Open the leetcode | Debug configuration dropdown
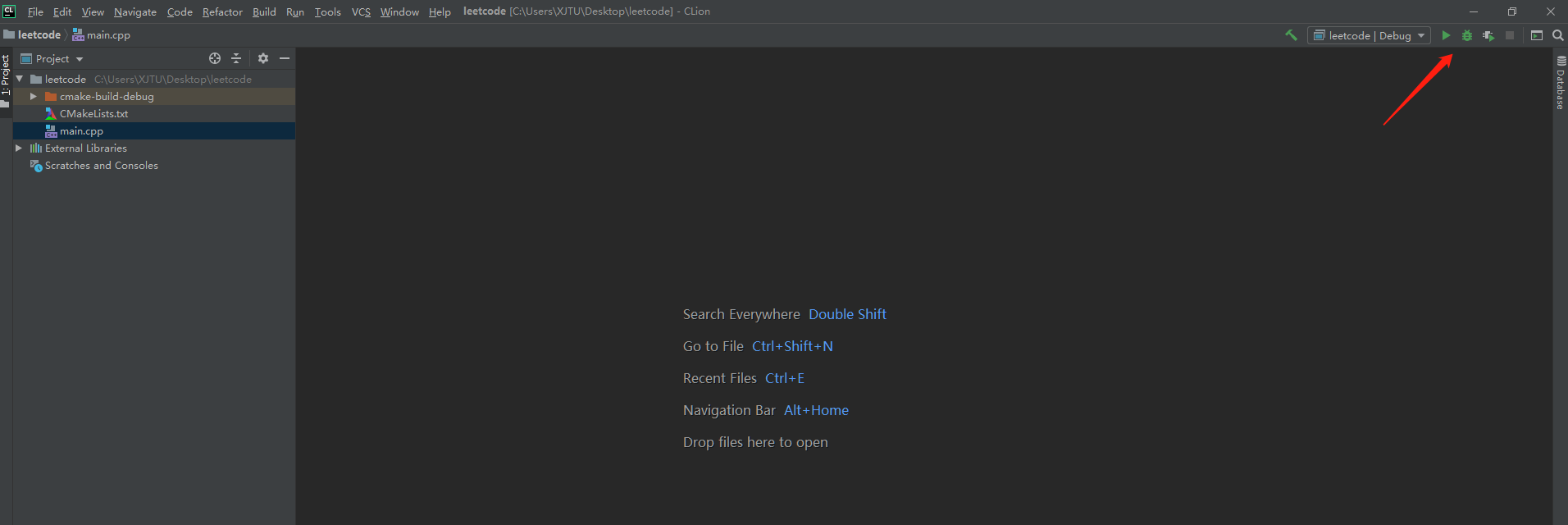This screenshot has height=525, width=1568. (x=1369, y=35)
